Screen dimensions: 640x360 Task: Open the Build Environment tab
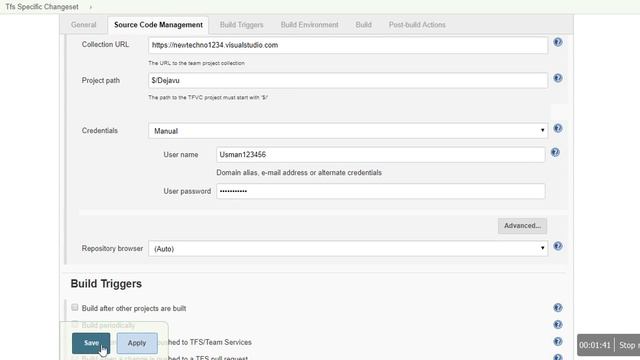point(309,25)
